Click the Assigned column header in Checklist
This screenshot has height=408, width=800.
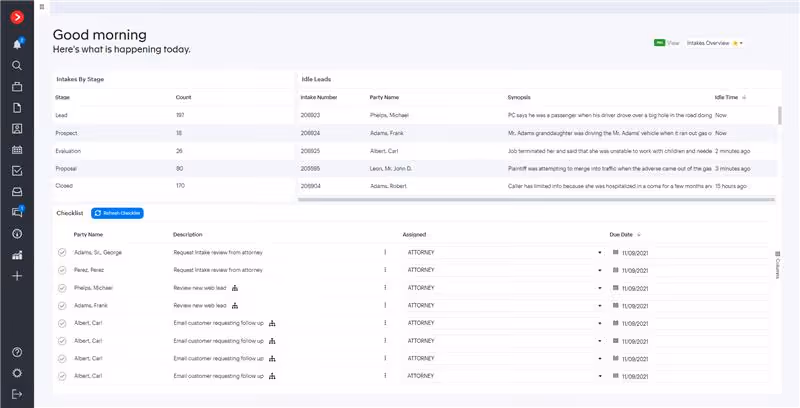(x=414, y=235)
